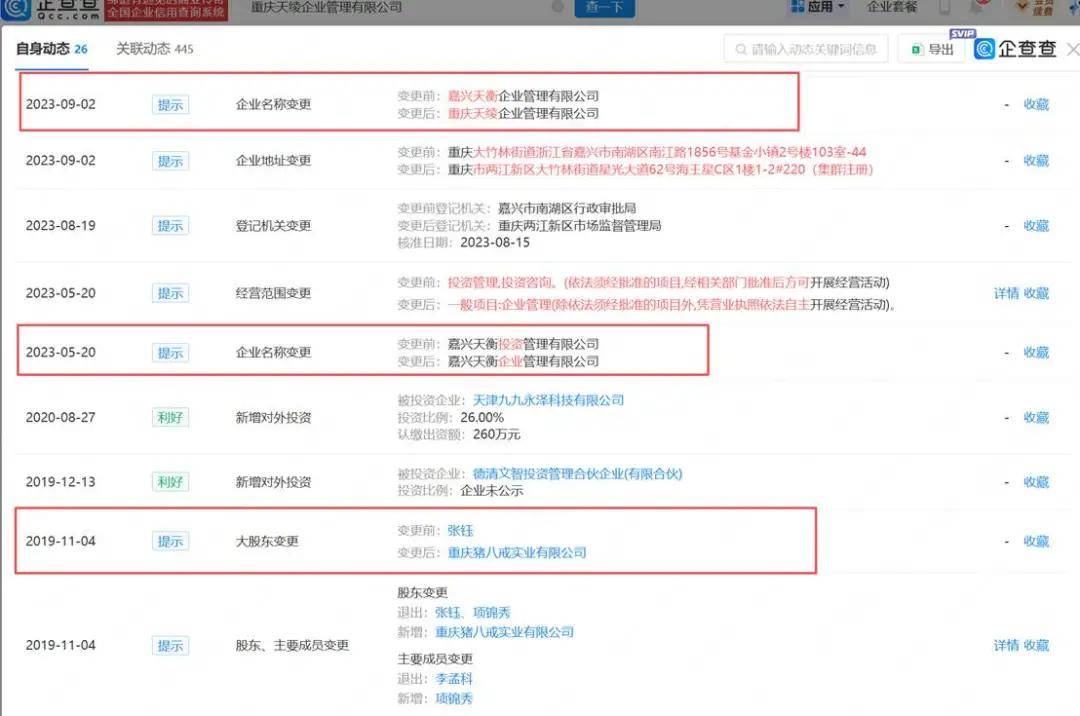Open 张钰 link under 股东变更 退出

(448, 613)
